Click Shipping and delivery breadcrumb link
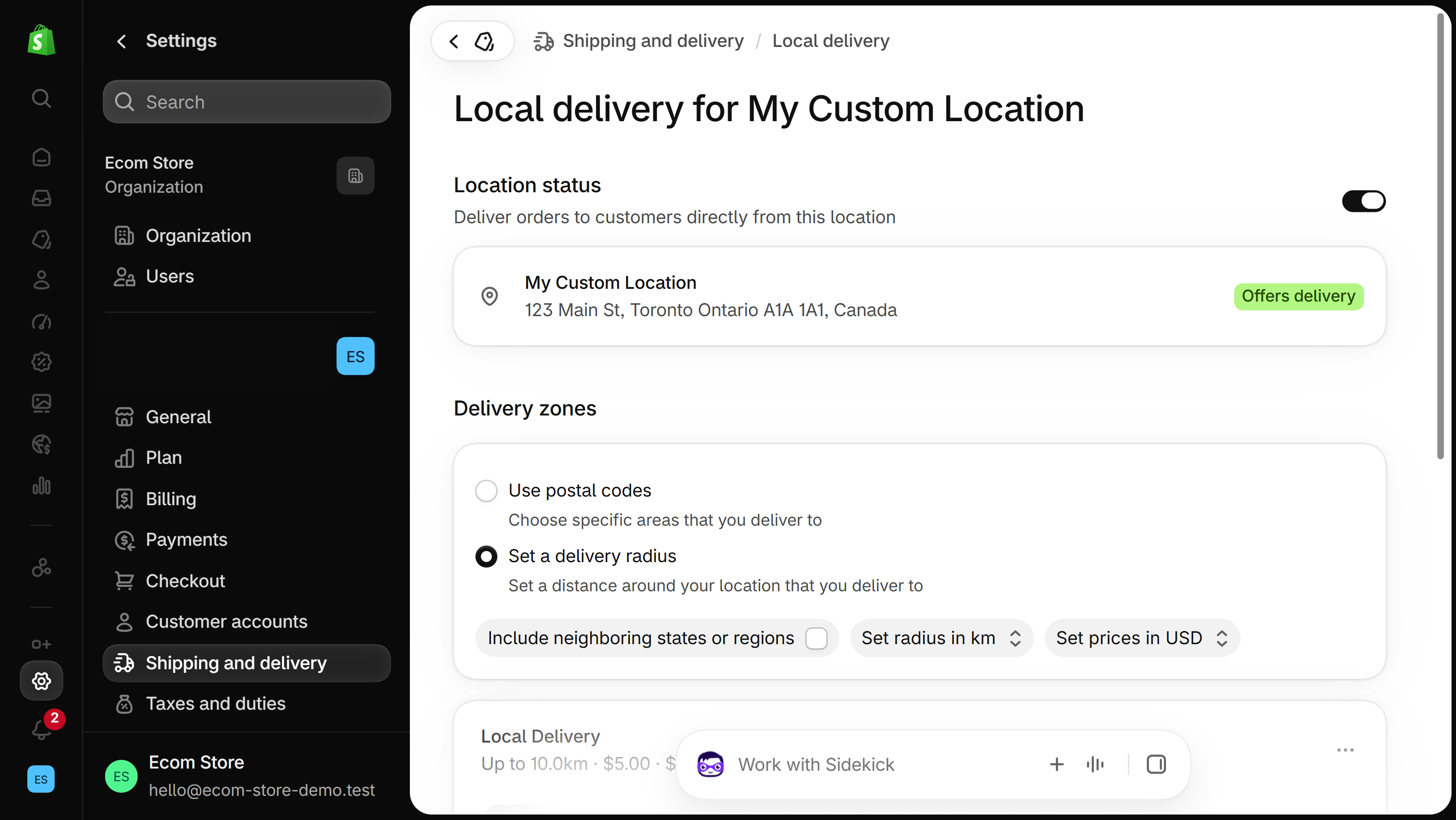1456x820 pixels. 653,41
